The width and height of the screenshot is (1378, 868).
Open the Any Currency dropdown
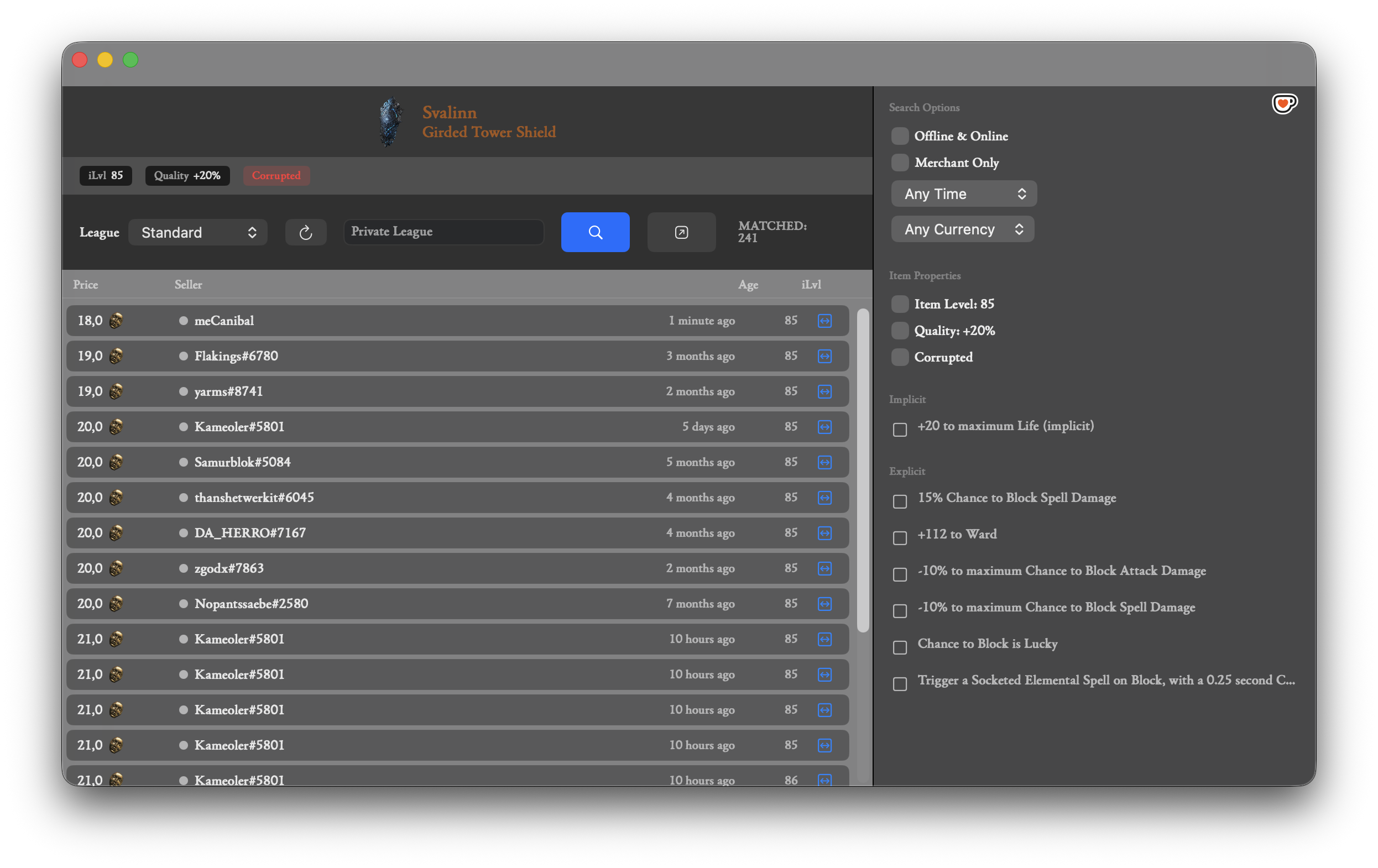pyautogui.click(x=963, y=229)
